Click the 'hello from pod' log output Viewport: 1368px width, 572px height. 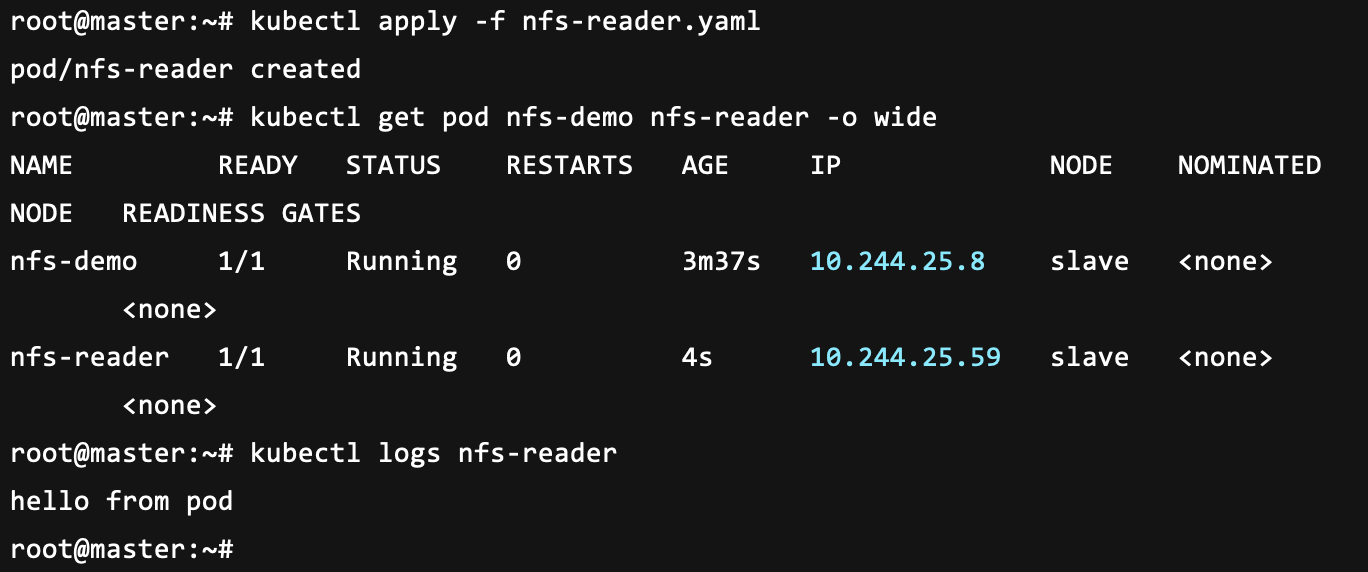tap(121, 502)
